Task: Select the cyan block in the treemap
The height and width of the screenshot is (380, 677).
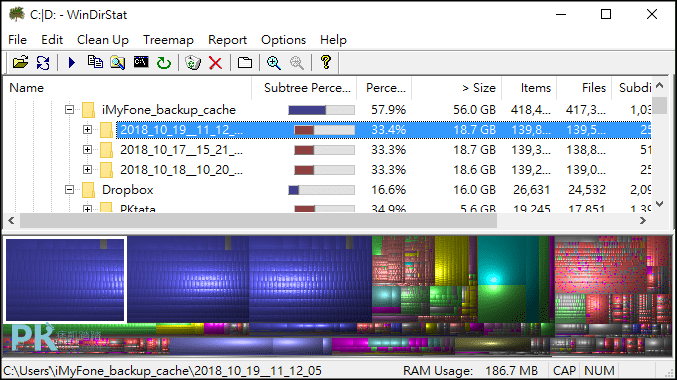Action: tap(493, 279)
